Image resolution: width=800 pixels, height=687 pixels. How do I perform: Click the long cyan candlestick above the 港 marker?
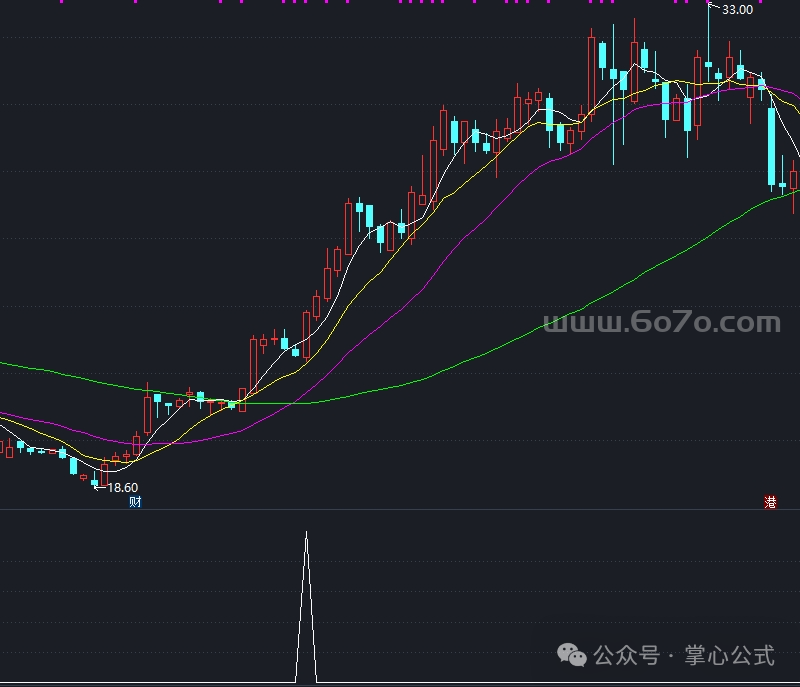[x=771, y=146]
